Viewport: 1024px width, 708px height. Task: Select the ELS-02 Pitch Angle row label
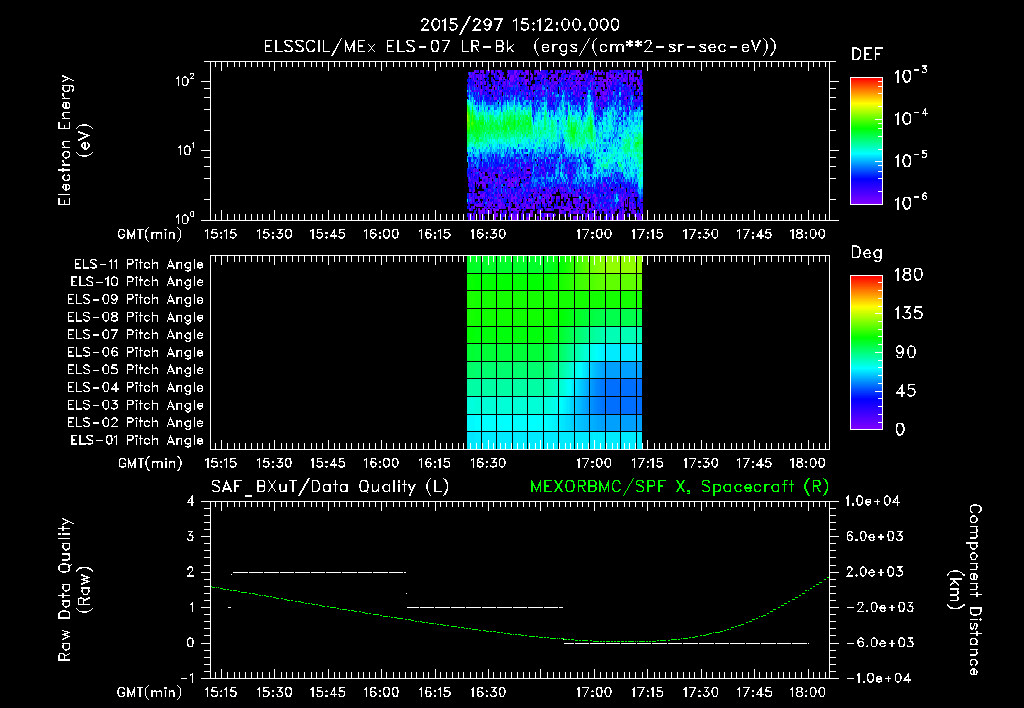point(135,423)
